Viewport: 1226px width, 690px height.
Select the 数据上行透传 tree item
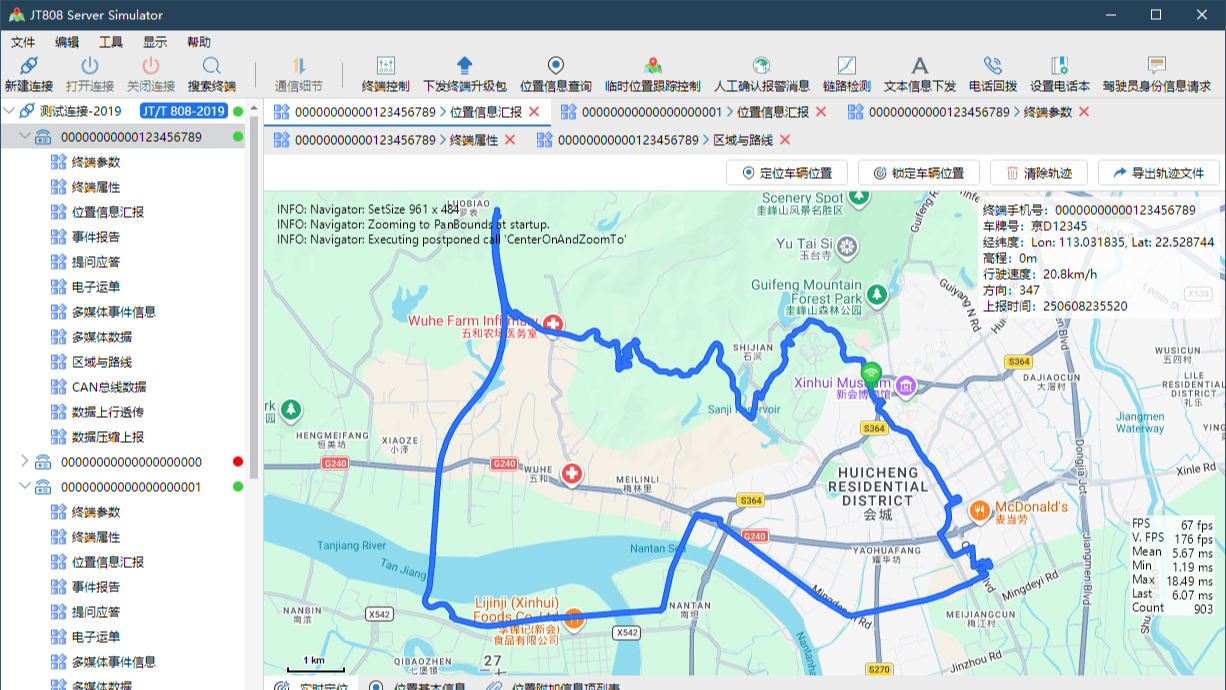(108, 412)
